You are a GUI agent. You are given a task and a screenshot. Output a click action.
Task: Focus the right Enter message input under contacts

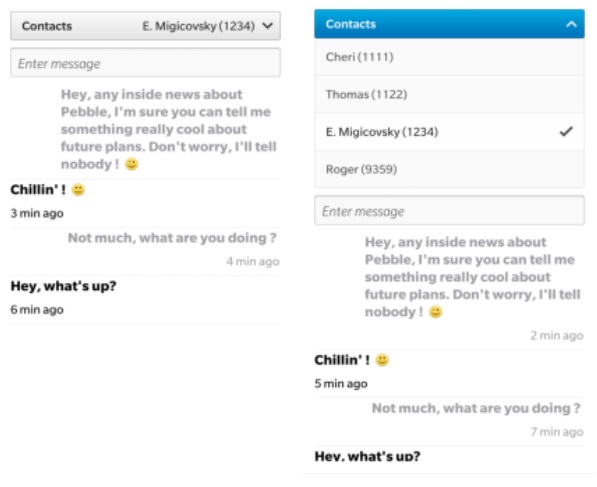click(x=449, y=210)
